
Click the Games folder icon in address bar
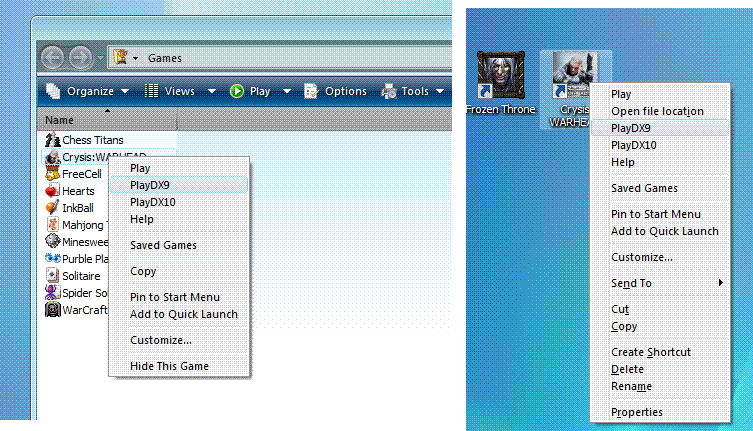[x=120, y=58]
